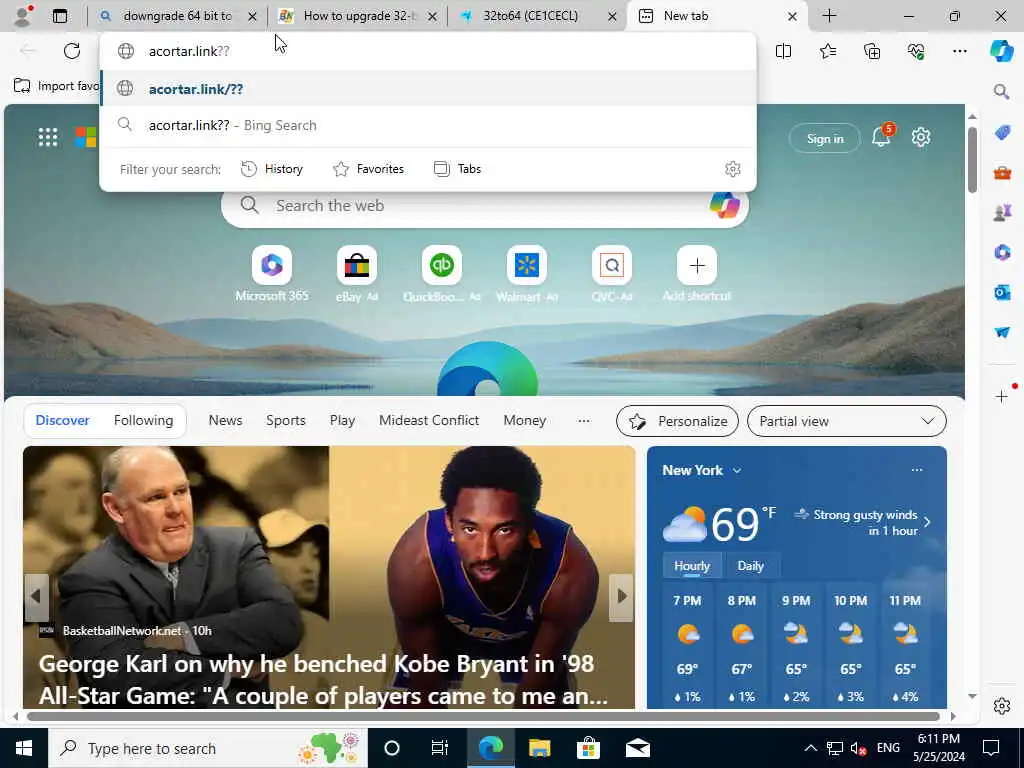Switch weather to Hourly view

click(x=692, y=566)
